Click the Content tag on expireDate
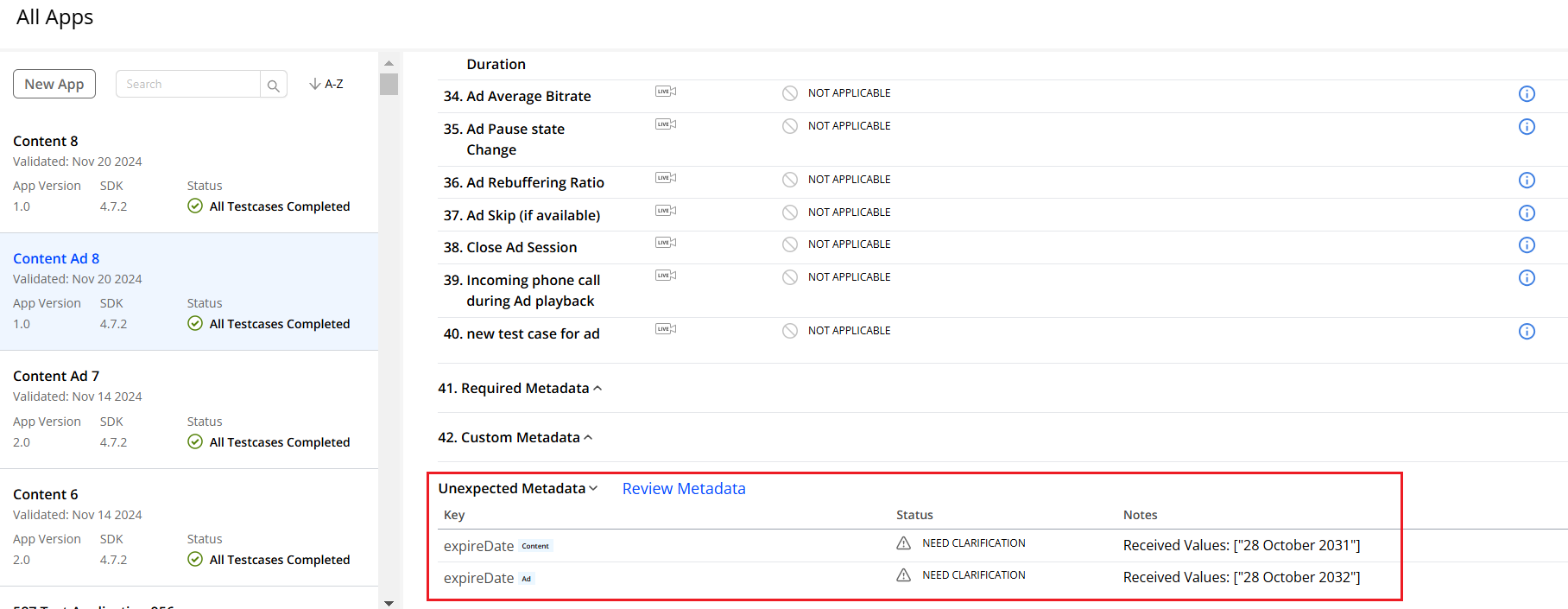This screenshot has width=1568, height=609. (535, 546)
